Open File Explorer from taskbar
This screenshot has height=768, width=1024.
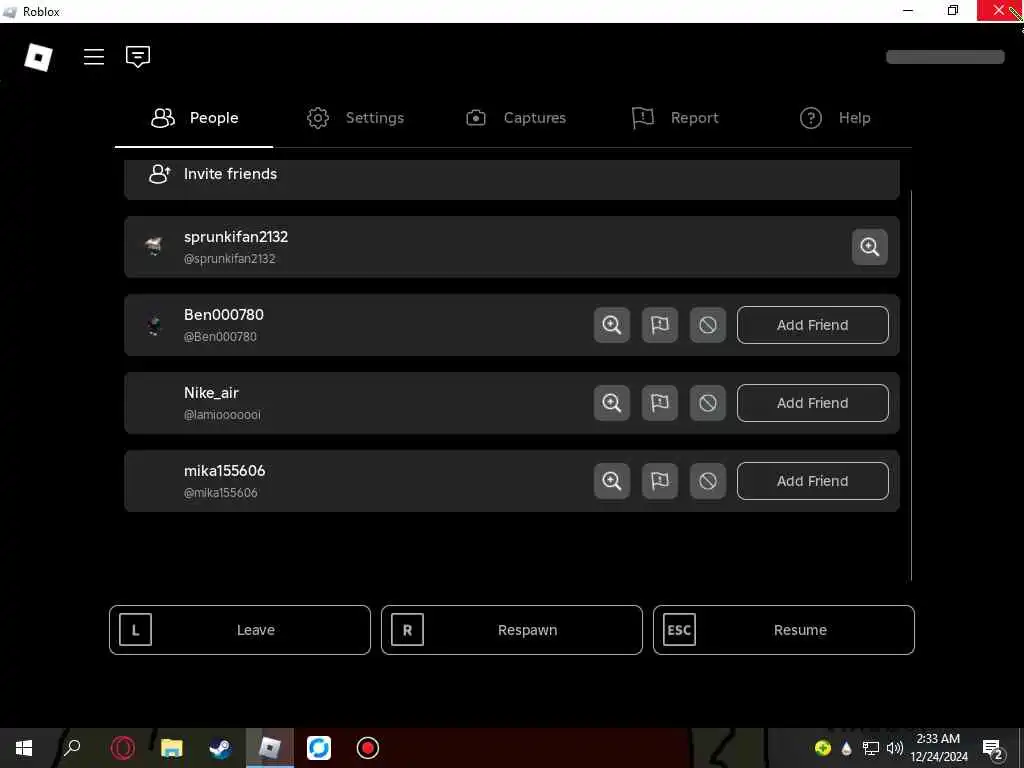(x=172, y=748)
